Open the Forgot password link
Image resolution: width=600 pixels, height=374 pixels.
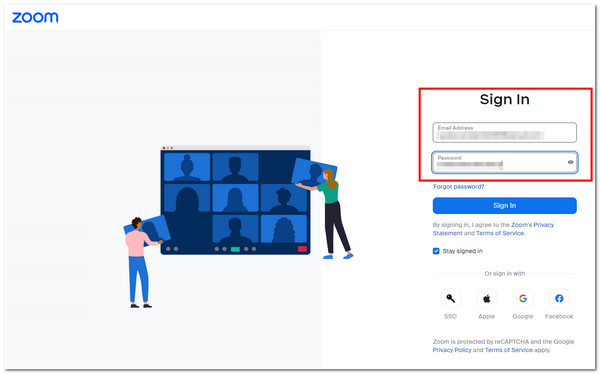458,186
